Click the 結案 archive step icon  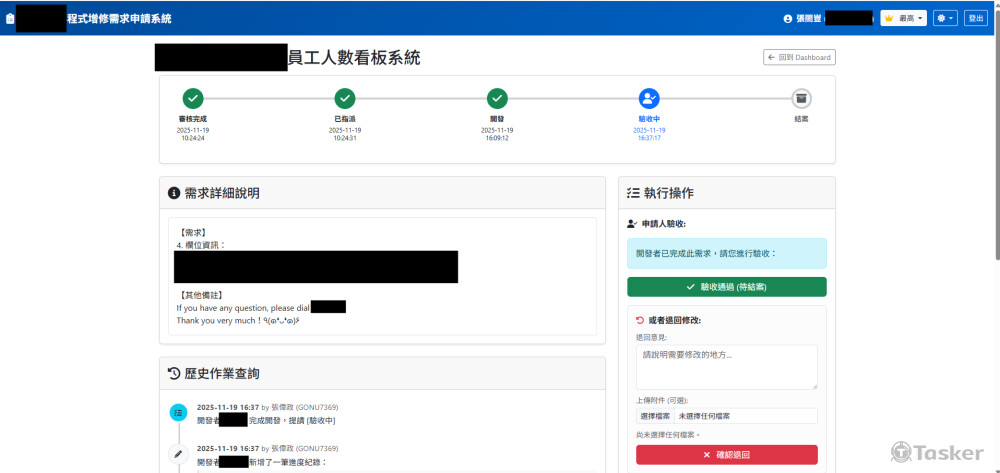(802, 98)
